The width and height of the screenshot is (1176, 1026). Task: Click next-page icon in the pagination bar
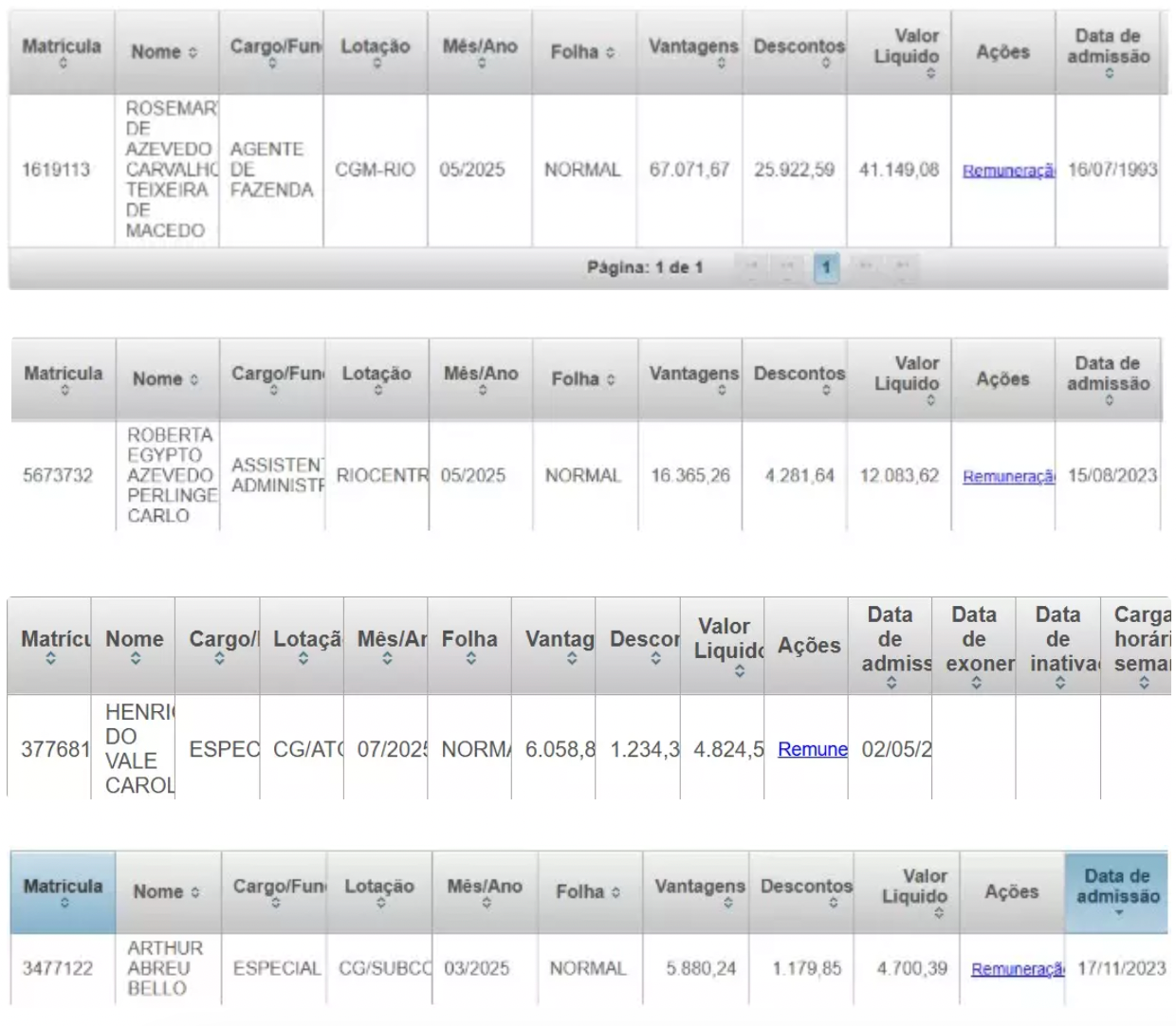pyautogui.click(x=865, y=267)
